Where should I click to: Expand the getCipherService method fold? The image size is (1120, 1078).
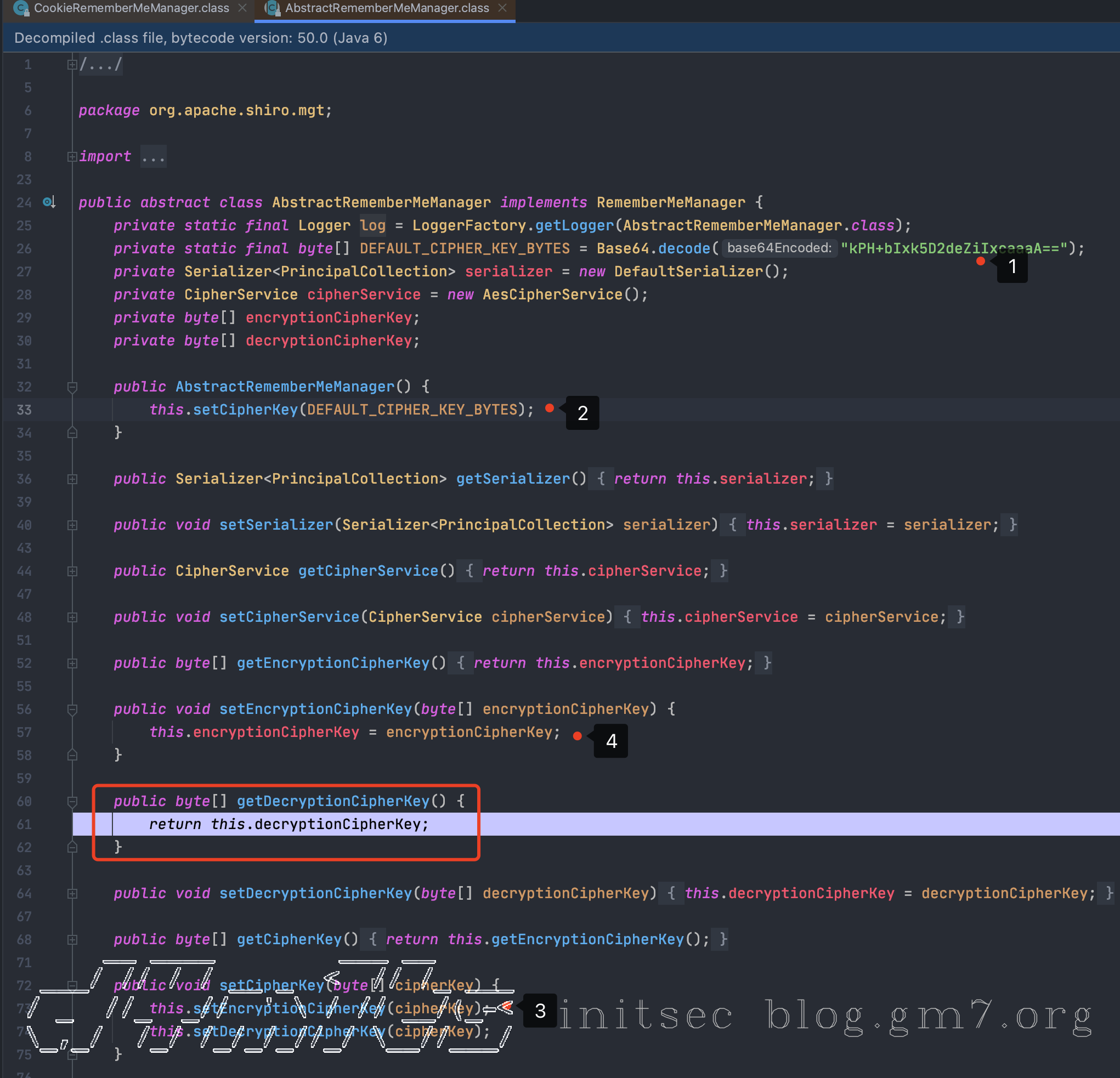tap(72, 571)
